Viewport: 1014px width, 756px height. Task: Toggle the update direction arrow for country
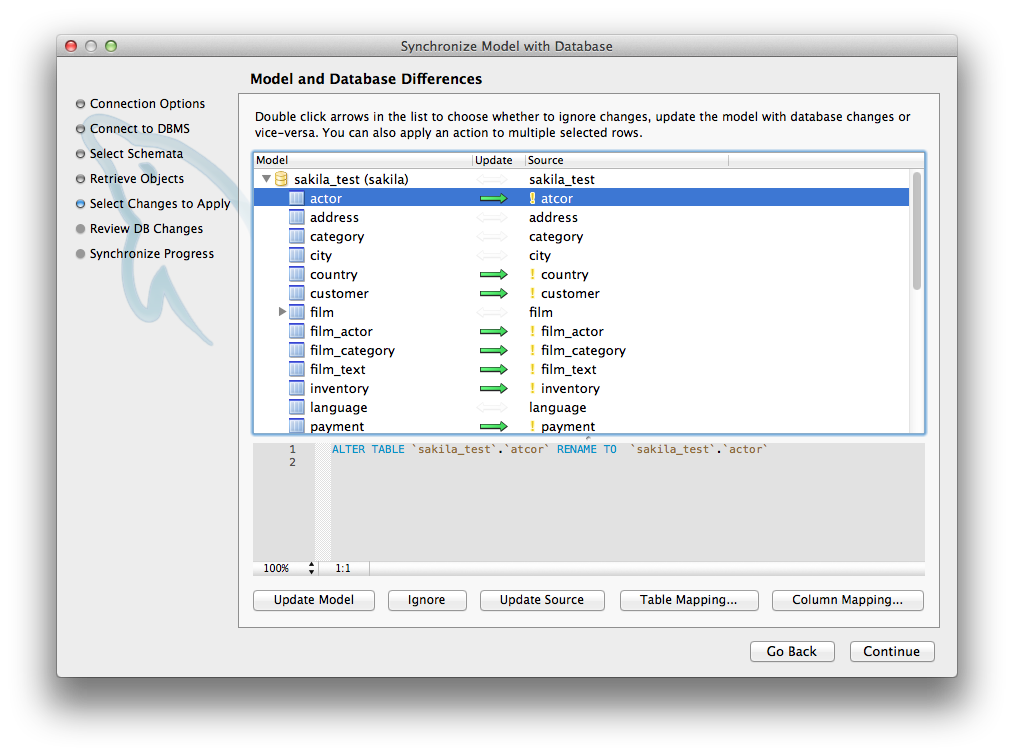click(x=494, y=274)
